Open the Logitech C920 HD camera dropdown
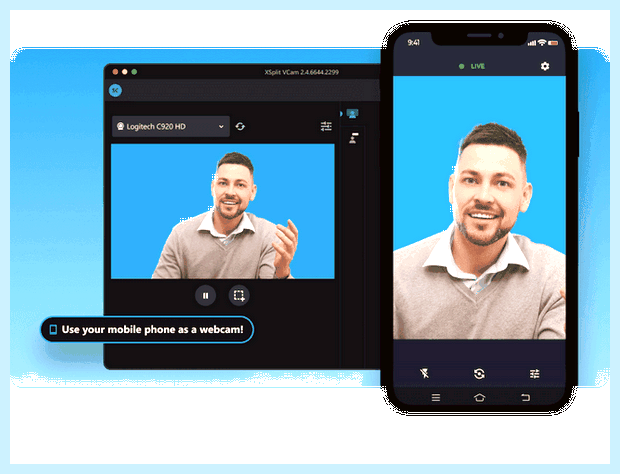Viewport: 620px width, 474px height. click(x=171, y=127)
